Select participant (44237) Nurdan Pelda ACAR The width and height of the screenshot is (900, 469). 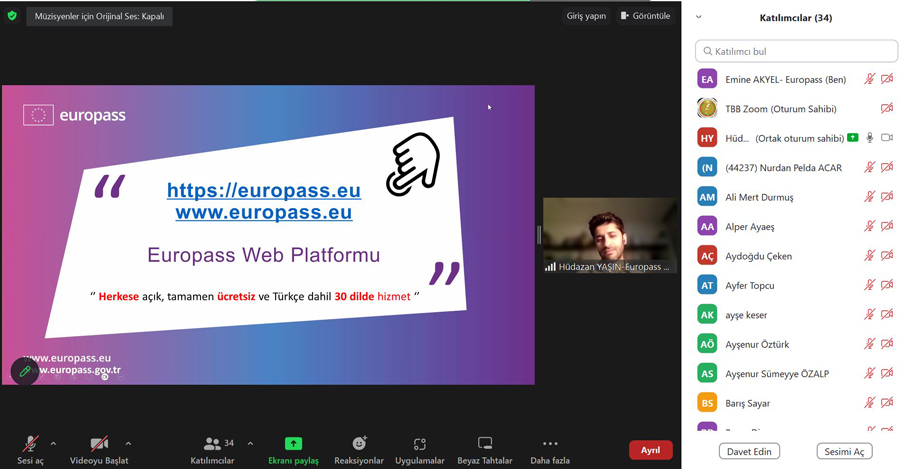(796, 168)
